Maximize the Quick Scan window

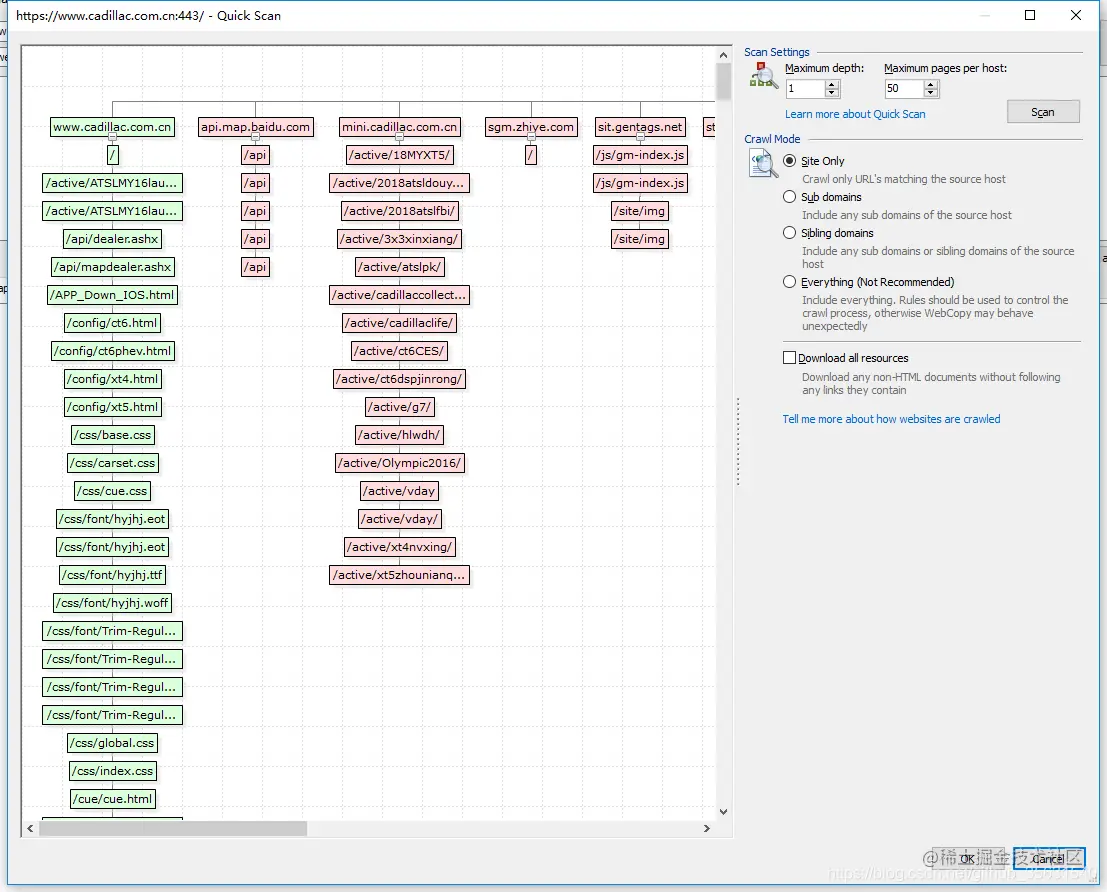[1030, 15]
